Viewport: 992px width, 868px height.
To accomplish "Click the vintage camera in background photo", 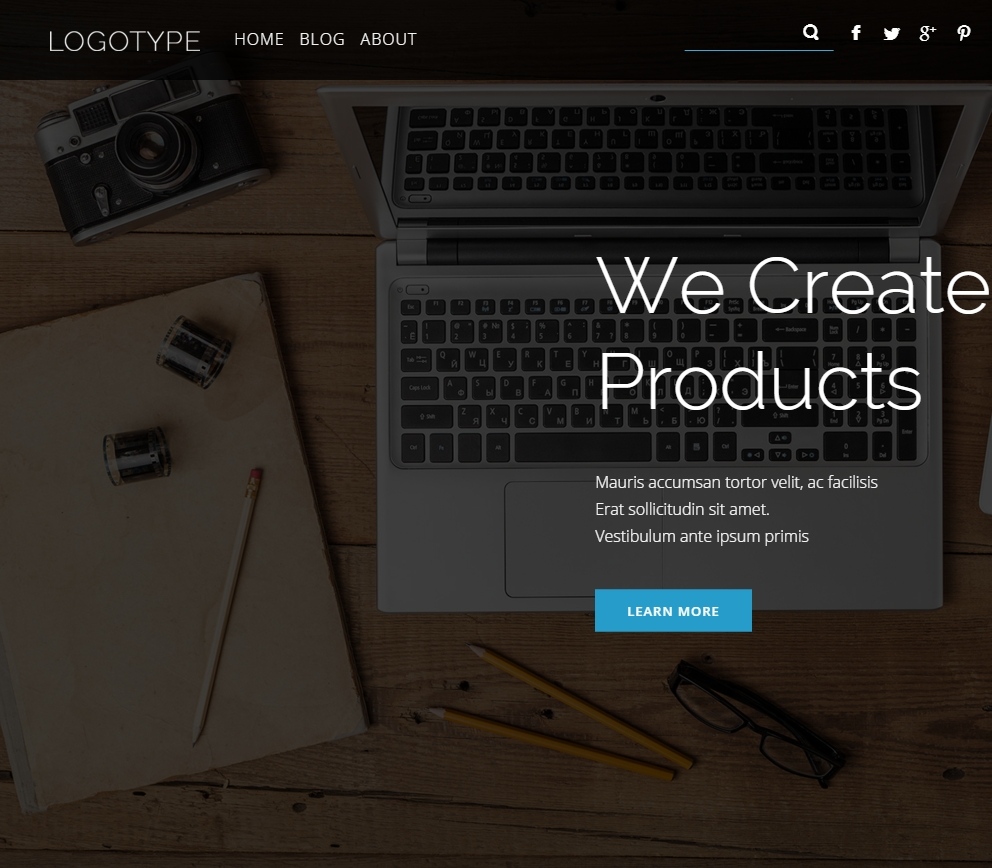I will pyautogui.click(x=152, y=152).
